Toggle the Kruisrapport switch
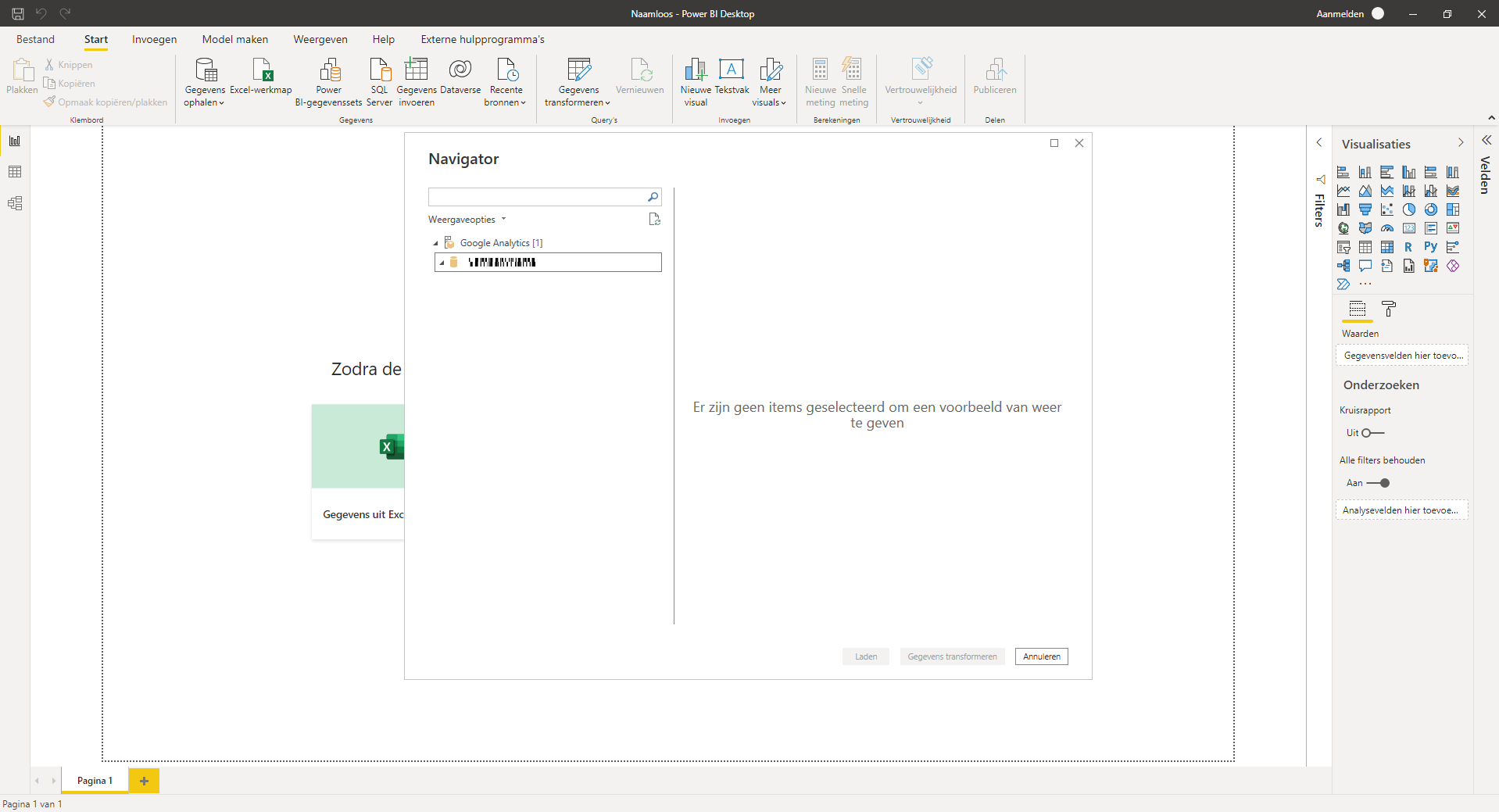Image resolution: width=1499 pixels, height=812 pixels. pyautogui.click(x=1373, y=433)
